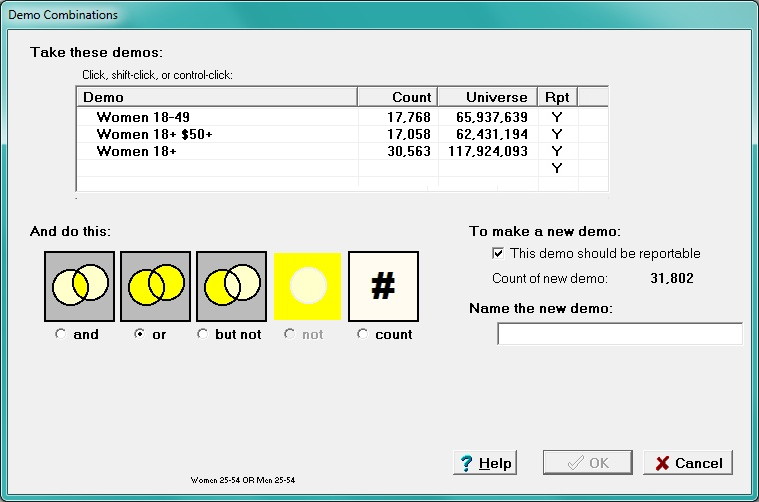Click universe value 117,924,093
The height and width of the screenshot is (502, 759).
pos(488,151)
